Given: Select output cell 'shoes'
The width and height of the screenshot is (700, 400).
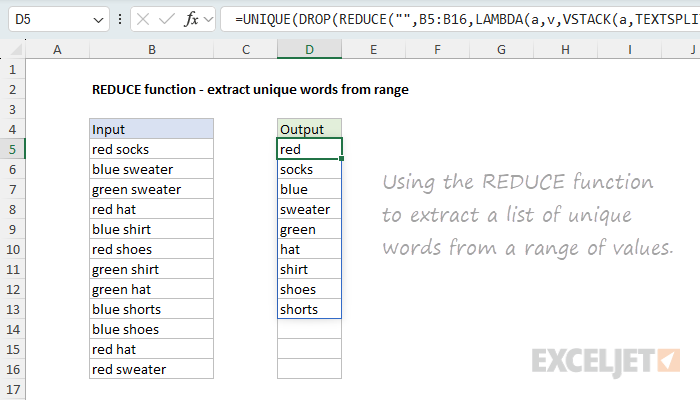Looking at the screenshot, I should point(309,289).
